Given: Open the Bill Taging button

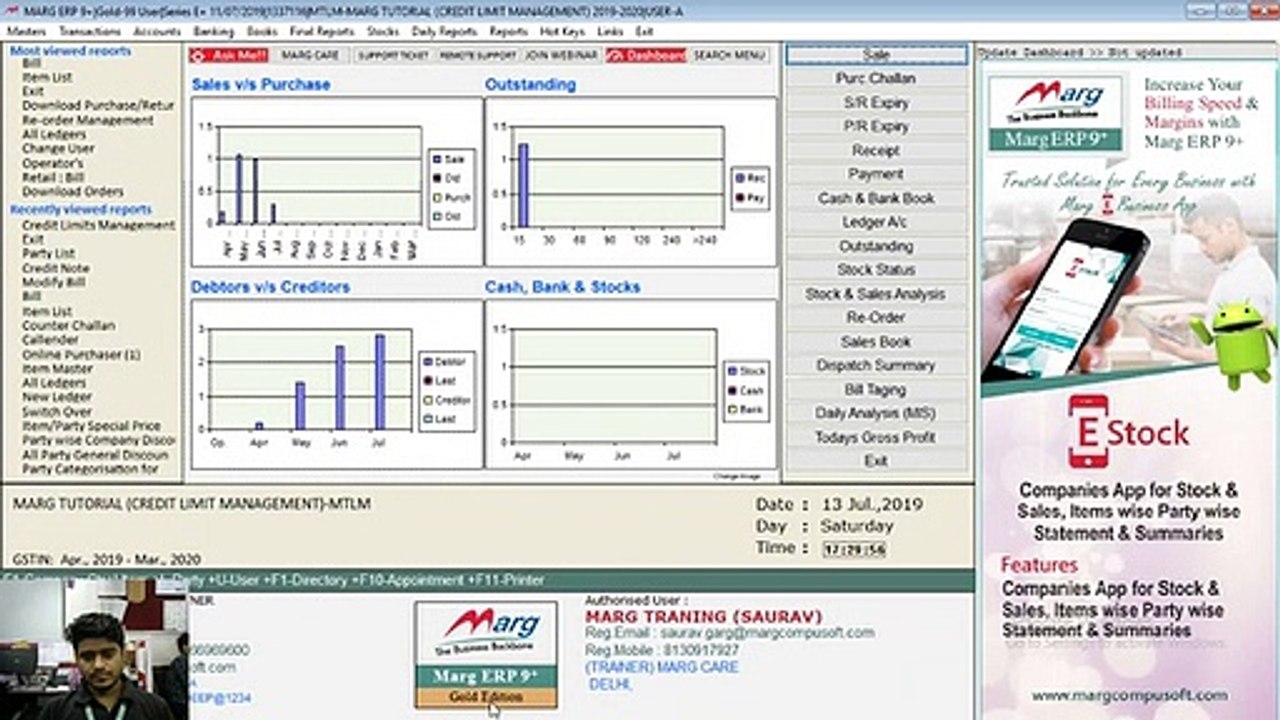Looking at the screenshot, I should (876, 389).
